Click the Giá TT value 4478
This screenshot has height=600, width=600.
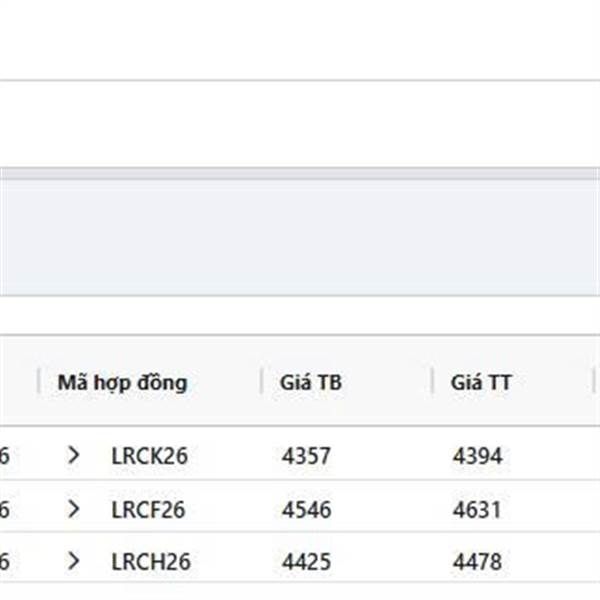tap(477, 563)
